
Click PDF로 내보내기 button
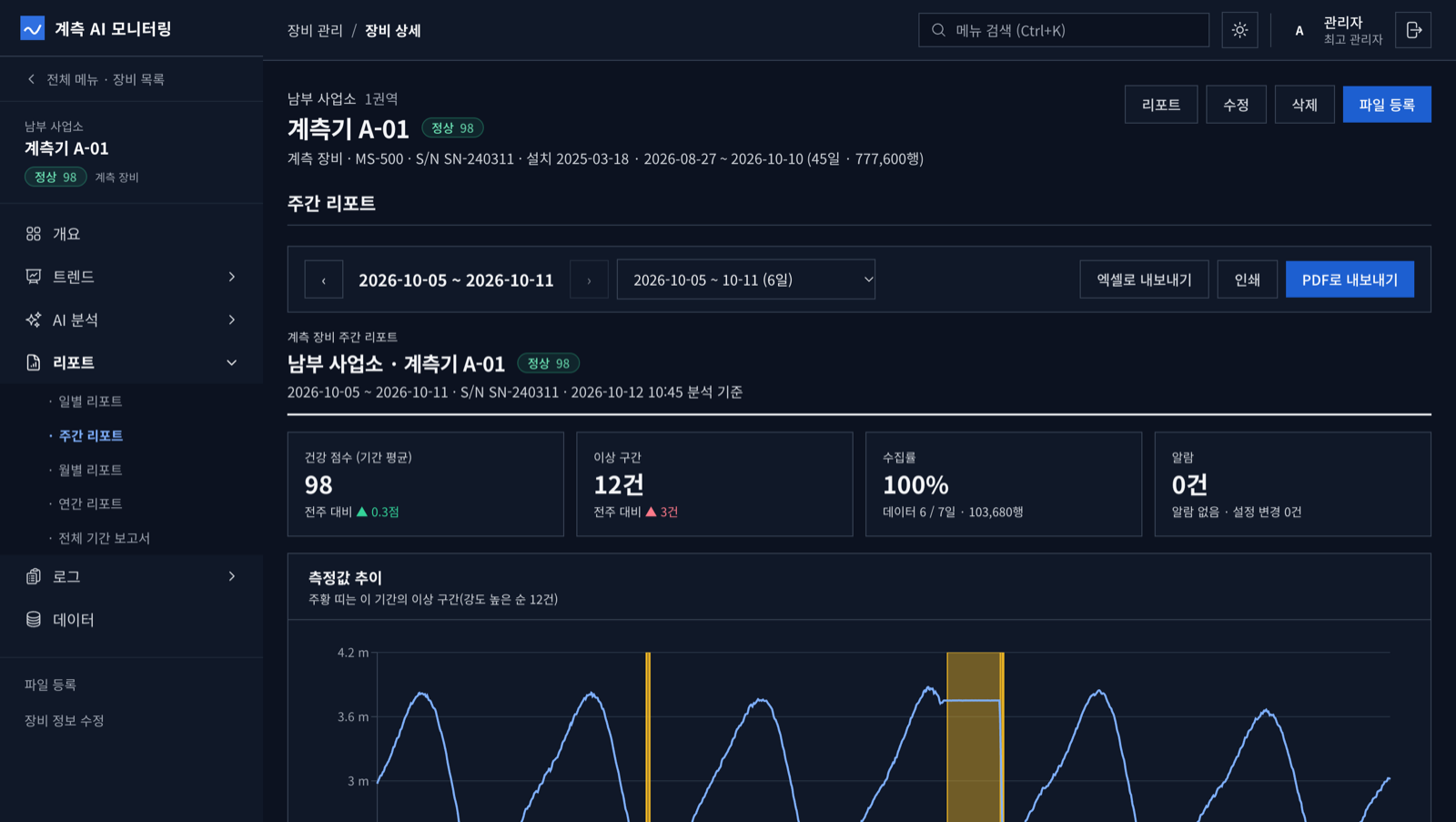[1350, 279]
